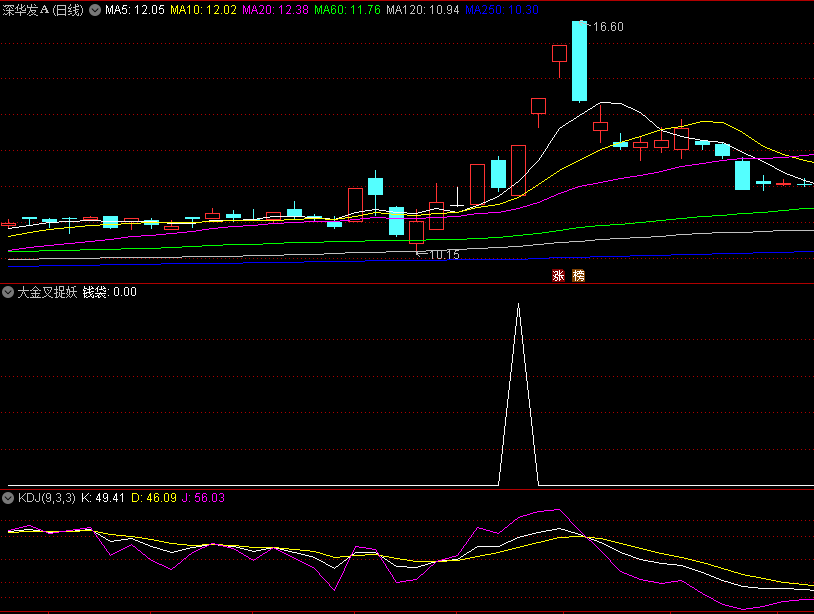814x614 pixels.
Task: Click the 大金叉捉妖 indicator name
Action: coord(47,292)
